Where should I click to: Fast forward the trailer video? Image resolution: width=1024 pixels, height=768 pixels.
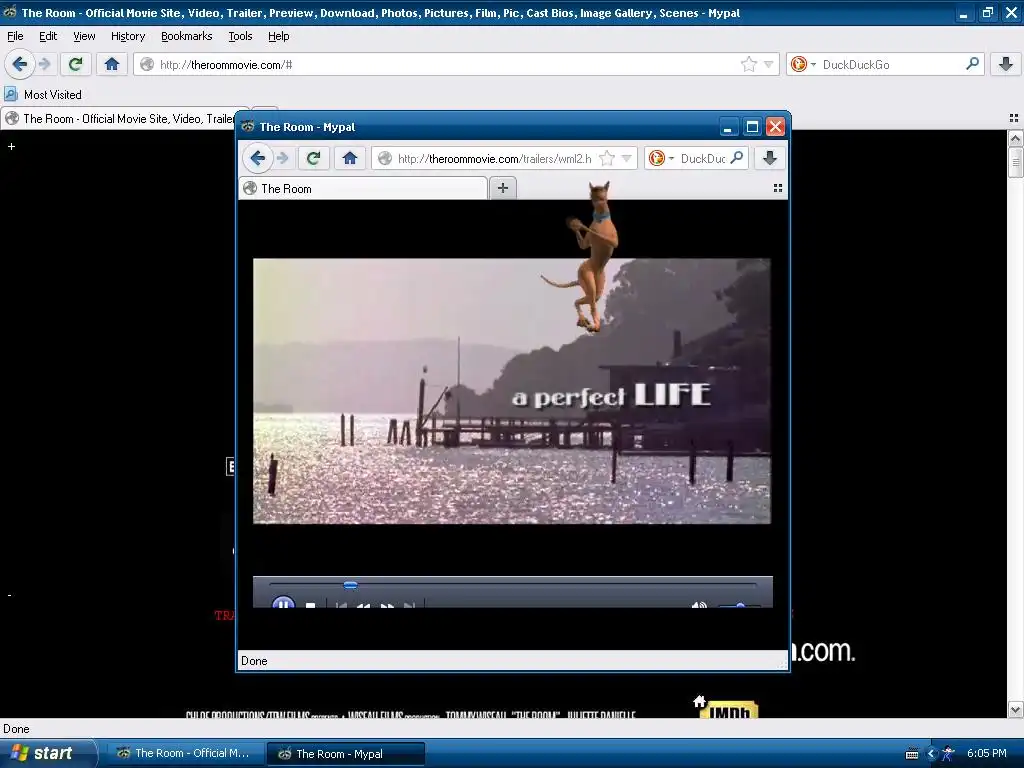(x=387, y=605)
